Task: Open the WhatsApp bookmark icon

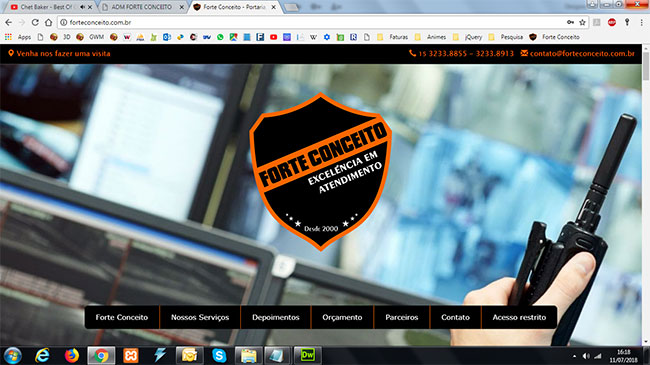Action: pyautogui.click(x=220, y=37)
